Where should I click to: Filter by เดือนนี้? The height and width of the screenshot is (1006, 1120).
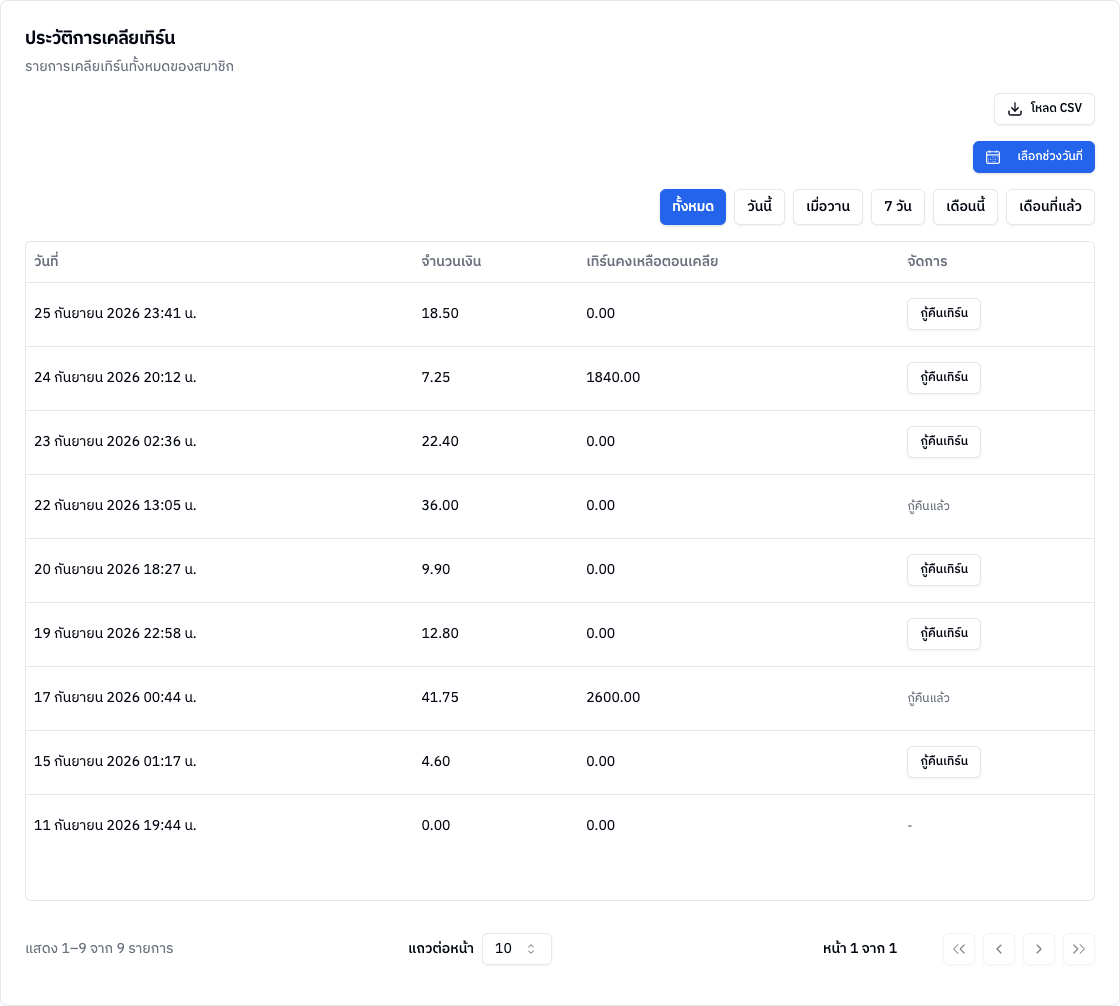(x=966, y=207)
